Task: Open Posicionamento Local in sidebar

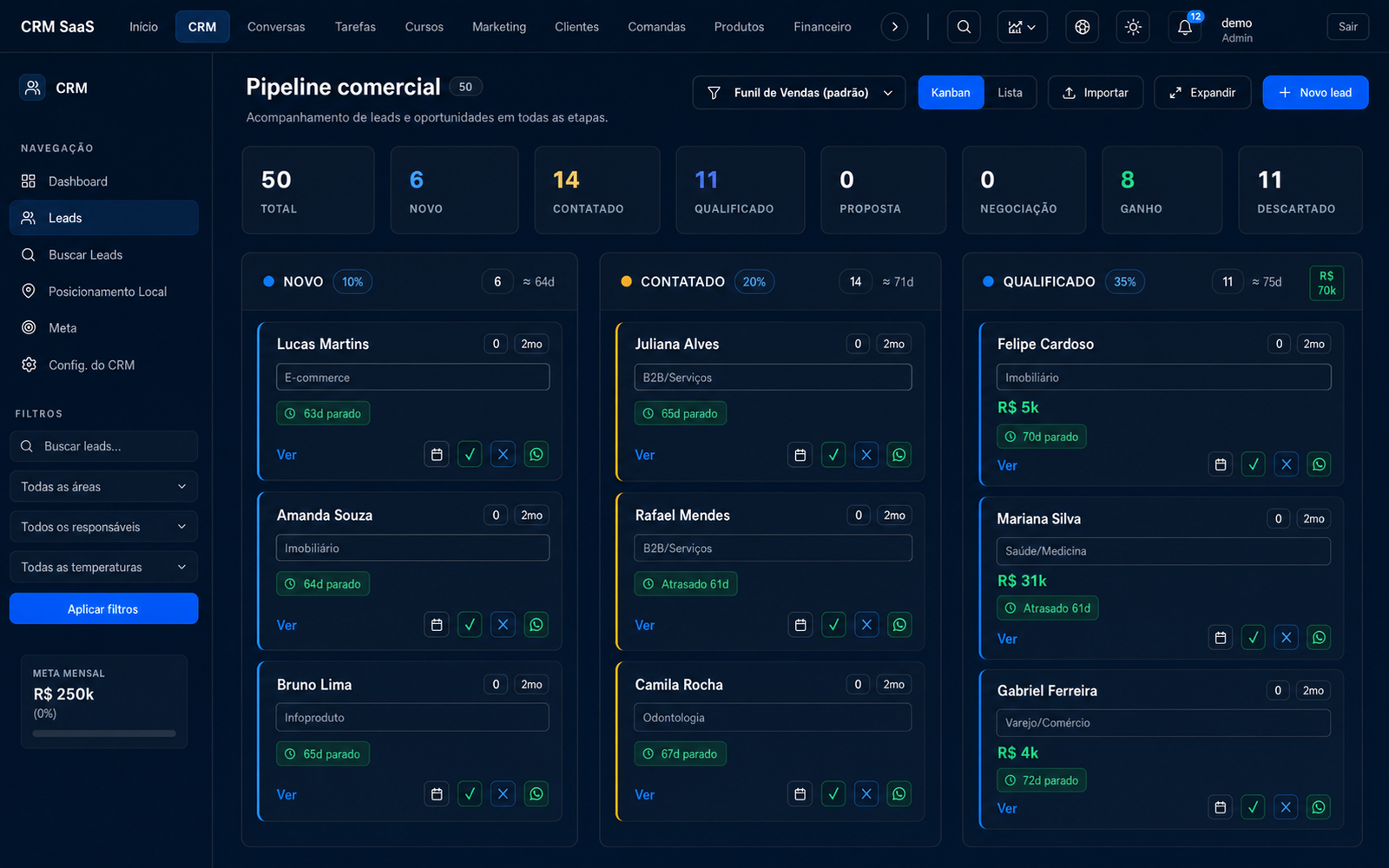Action: click(103, 292)
